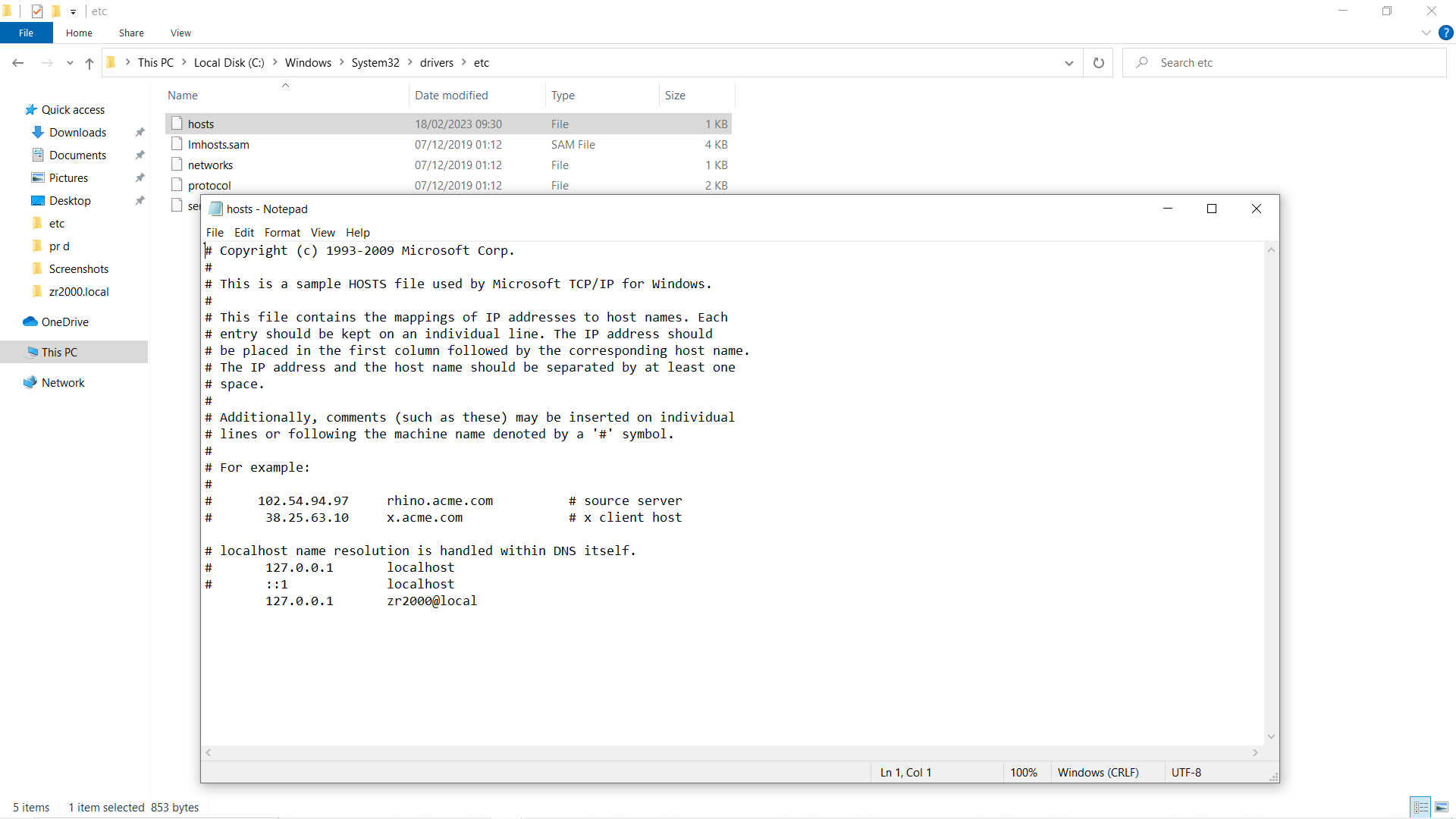Open Notepad Format menu
Viewport: 1456px width, 819px height.
[x=282, y=233]
